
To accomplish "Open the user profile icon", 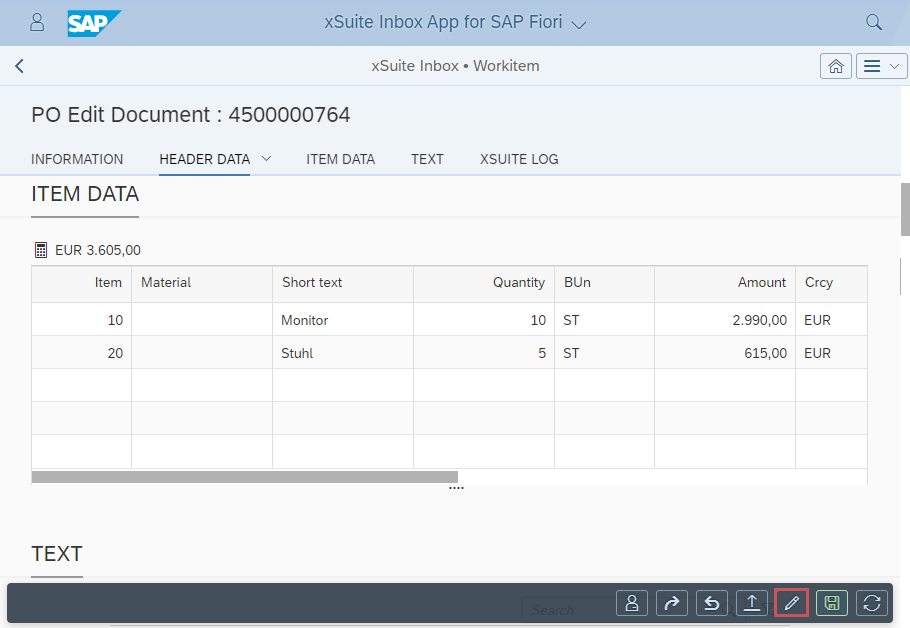I will 37,22.
